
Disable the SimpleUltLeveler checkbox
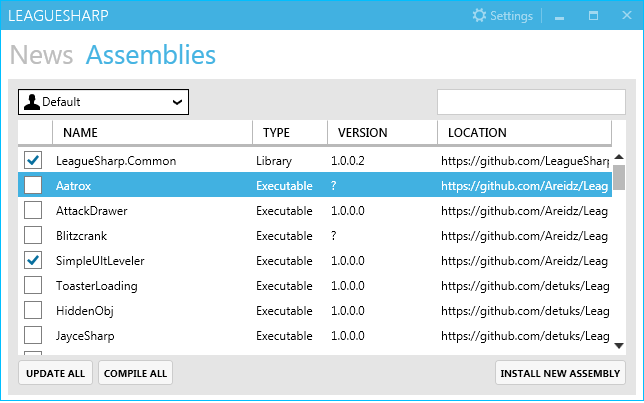tap(33, 260)
